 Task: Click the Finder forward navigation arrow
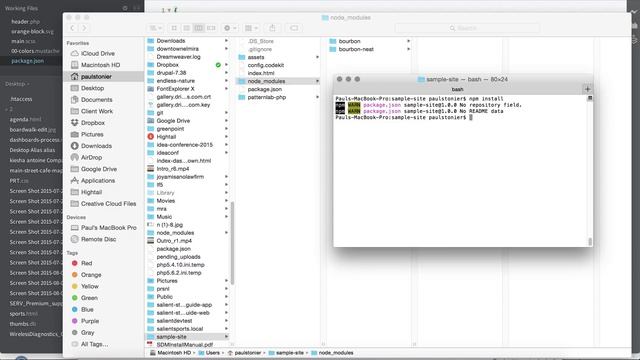click(x=84, y=28)
